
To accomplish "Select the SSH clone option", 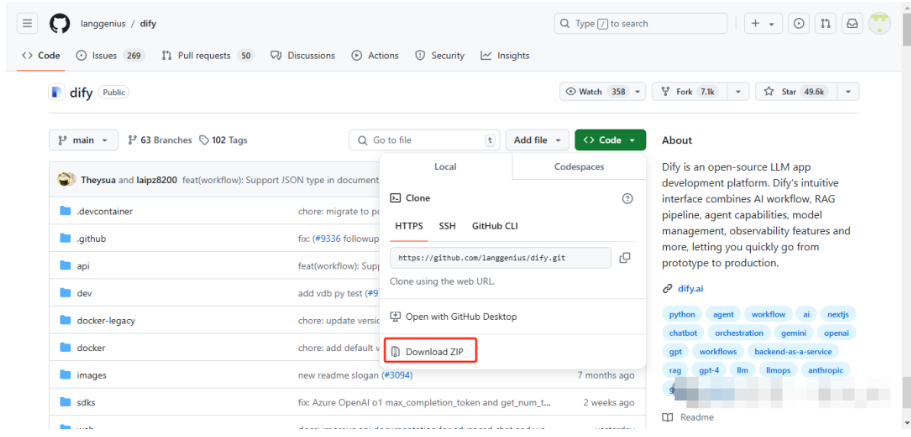I will click(x=447, y=226).
